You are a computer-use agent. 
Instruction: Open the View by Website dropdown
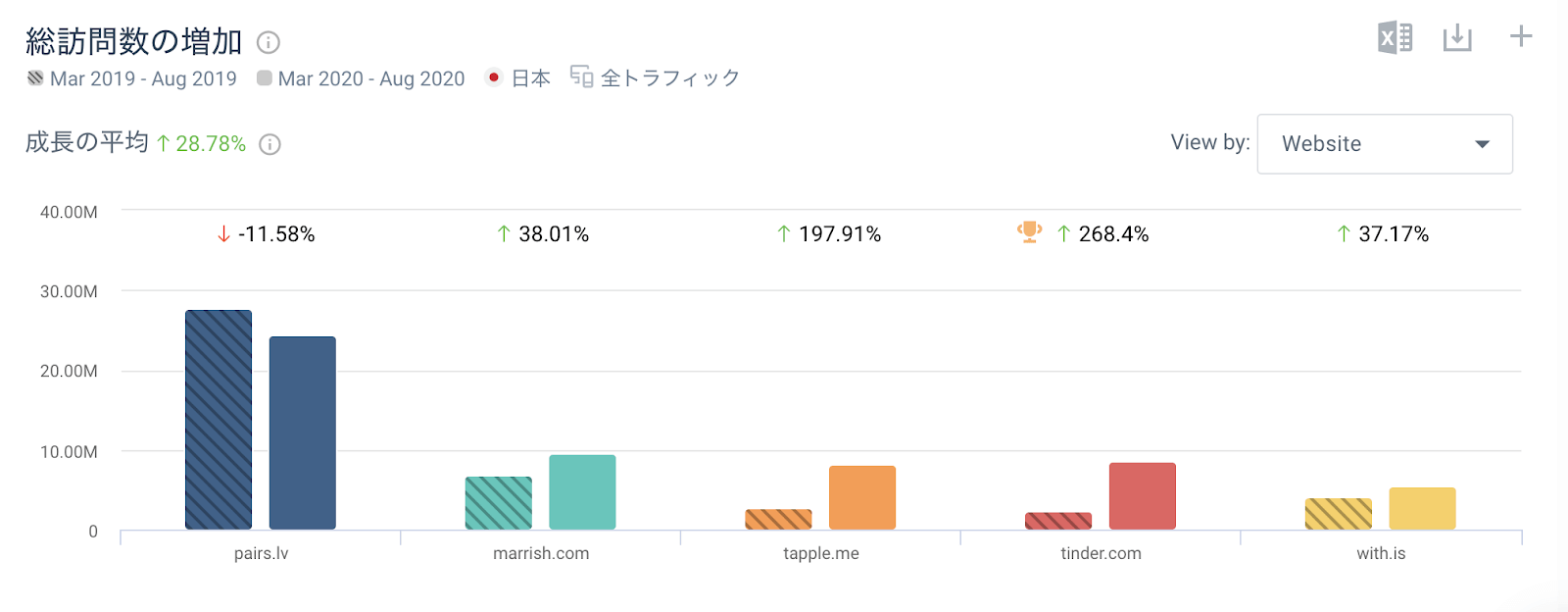tap(1384, 144)
